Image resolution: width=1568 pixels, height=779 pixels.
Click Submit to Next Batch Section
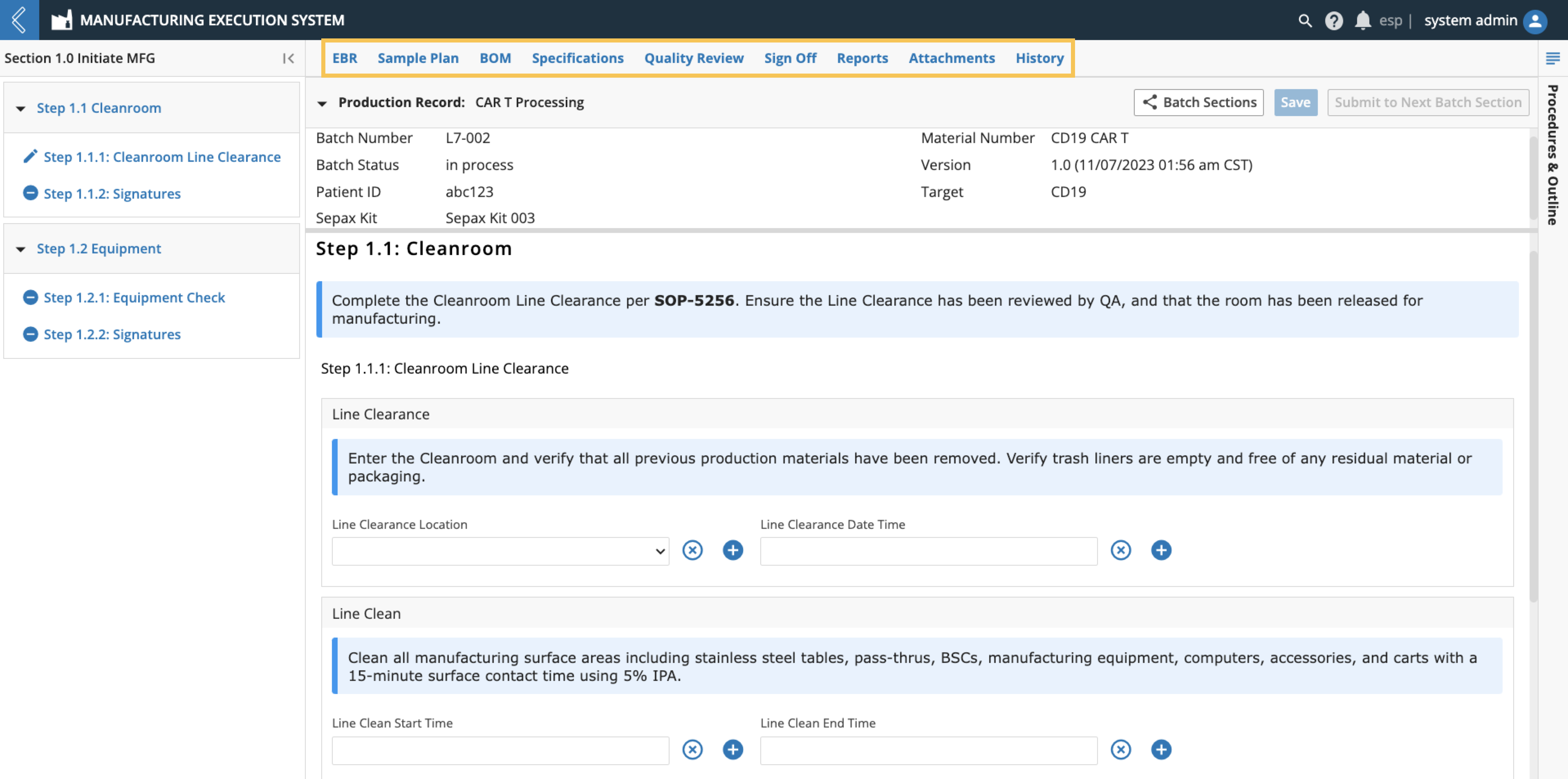coord(1428,102)
